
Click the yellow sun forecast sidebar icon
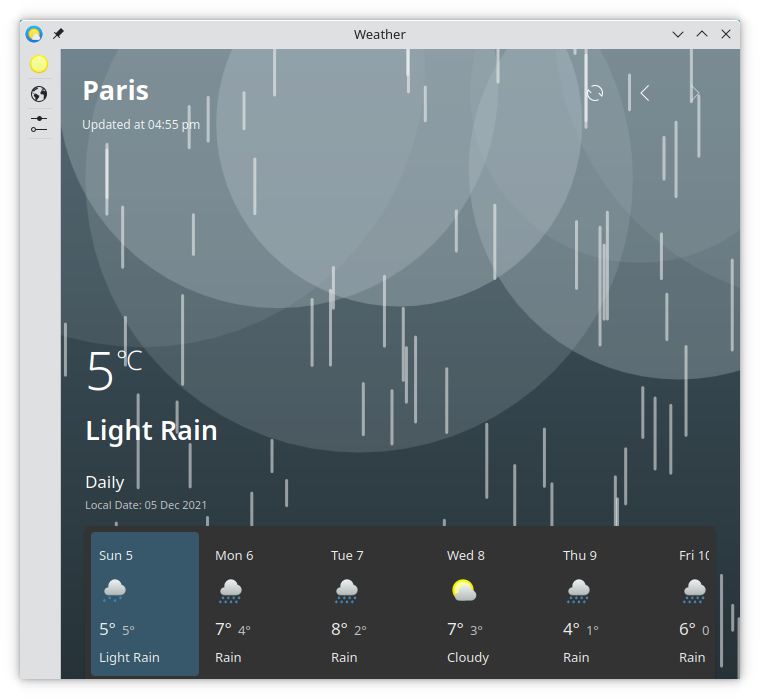click(x=39, y=64)
